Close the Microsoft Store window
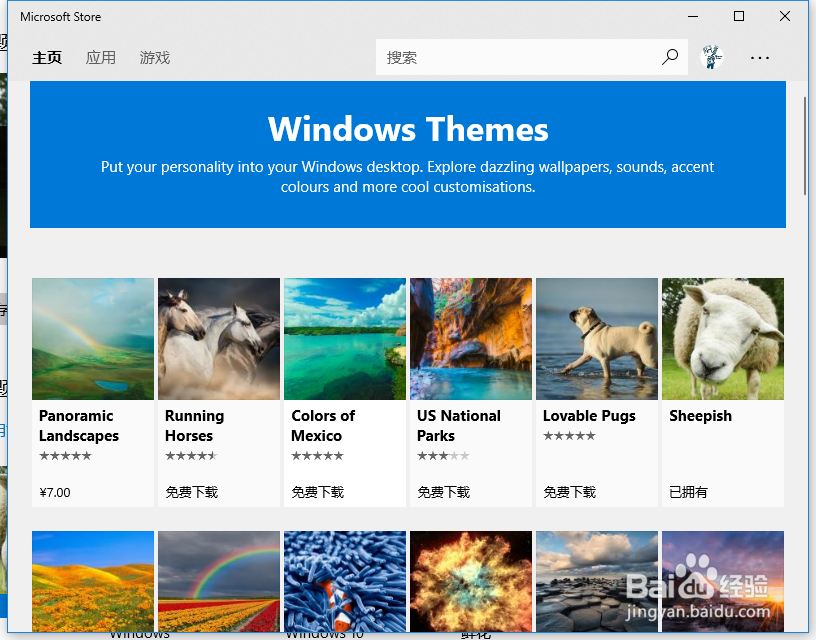 (x=785, y=17)
